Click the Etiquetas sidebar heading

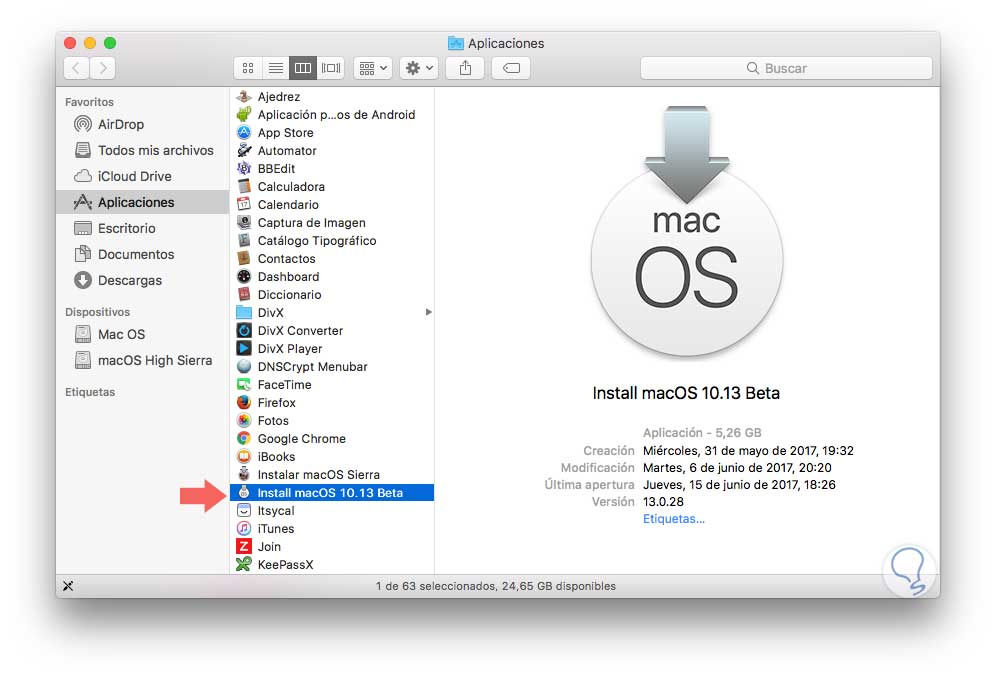(90, 392)
